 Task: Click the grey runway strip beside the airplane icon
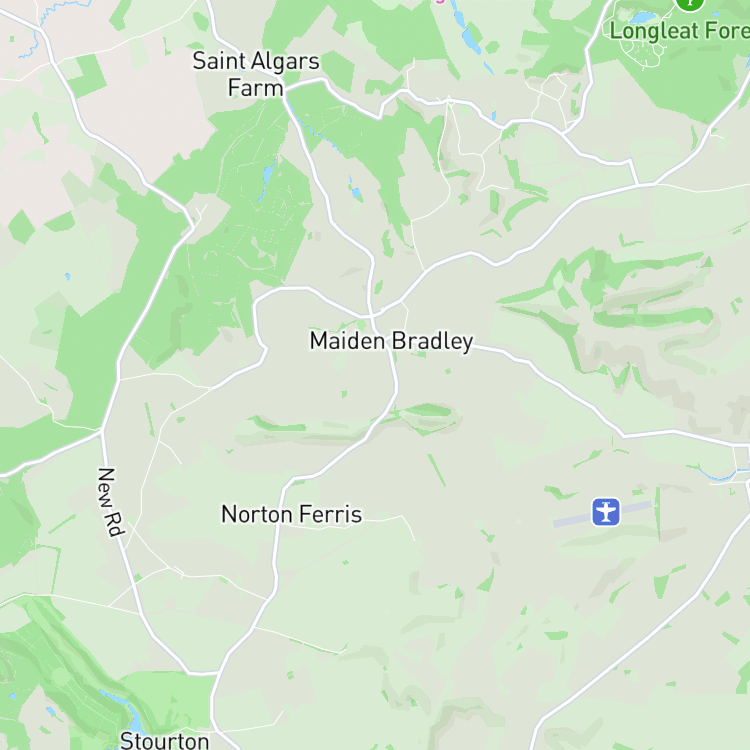pyautogui.click(x=603, y=514)
